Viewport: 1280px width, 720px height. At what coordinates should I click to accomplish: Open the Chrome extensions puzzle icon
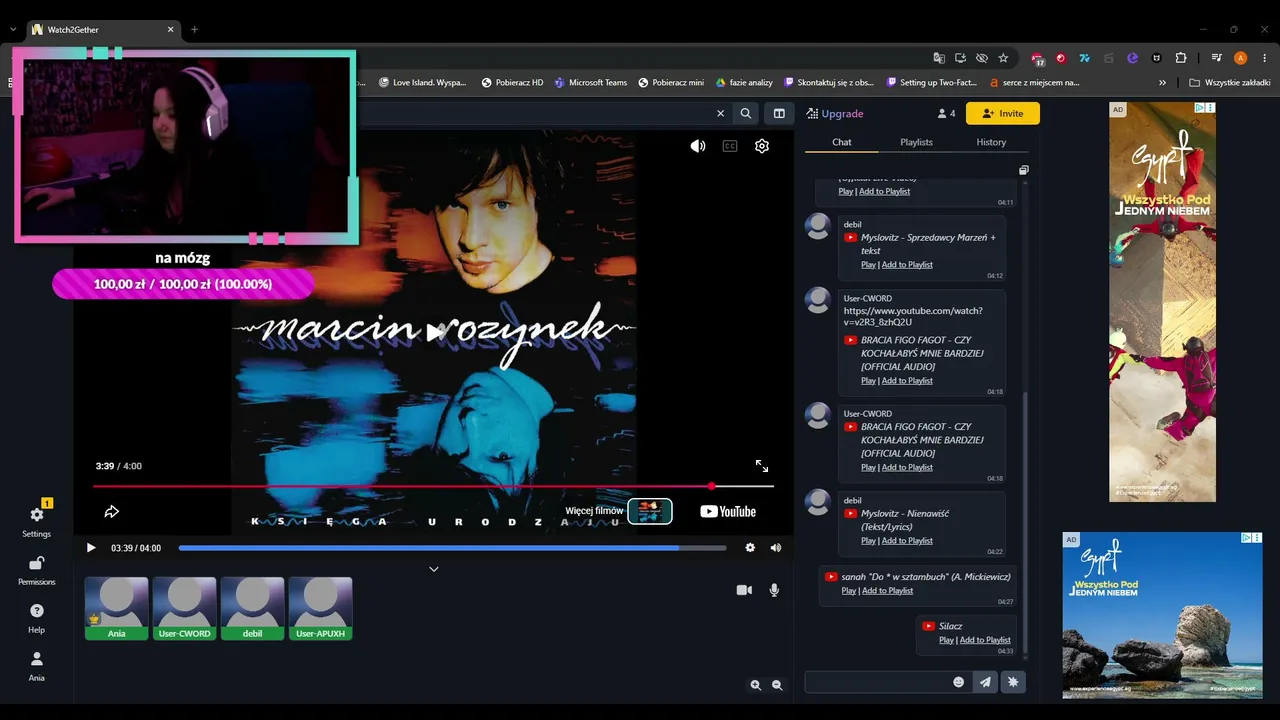(1181, 58)
